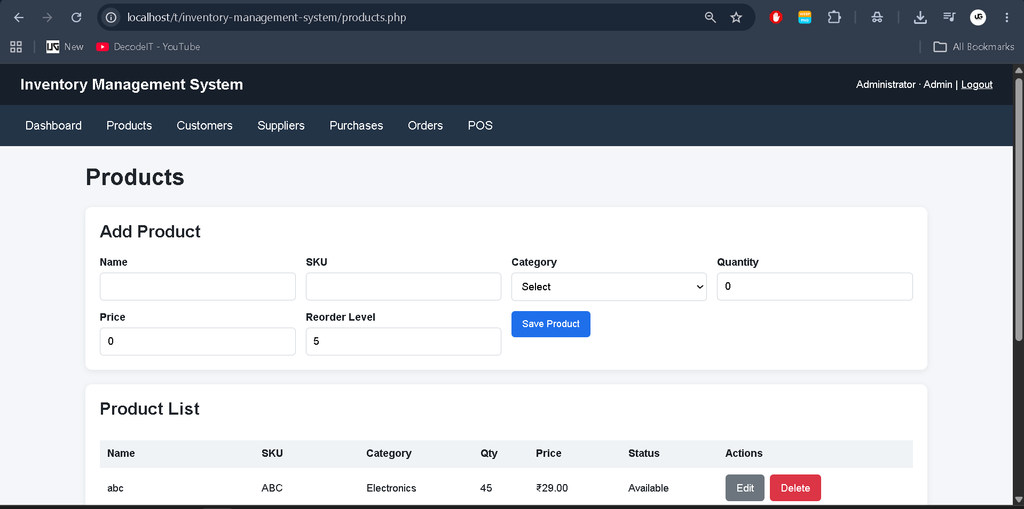Open Chrome three-dot menu
Viewport: 1024px width, 509px height.
pos(1006,18)
